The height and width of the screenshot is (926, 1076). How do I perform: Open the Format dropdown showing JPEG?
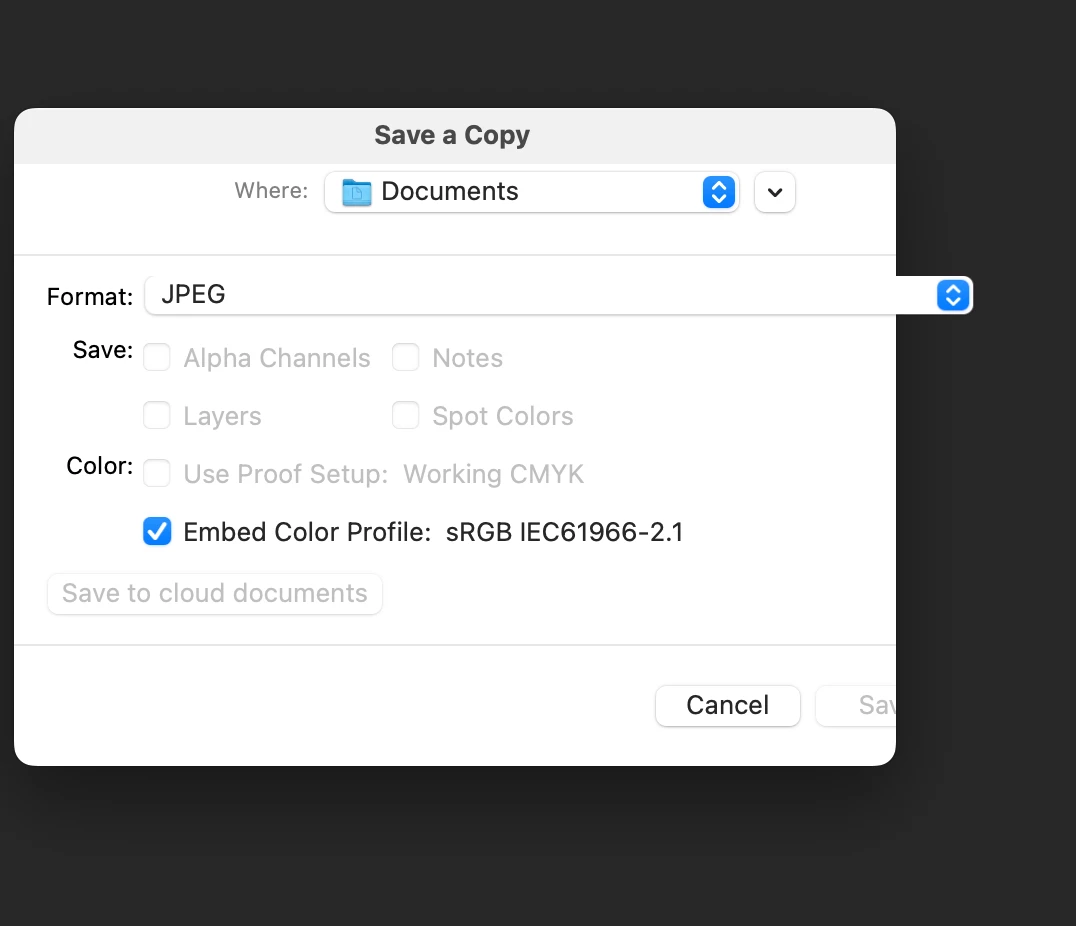tap(558, 295)
